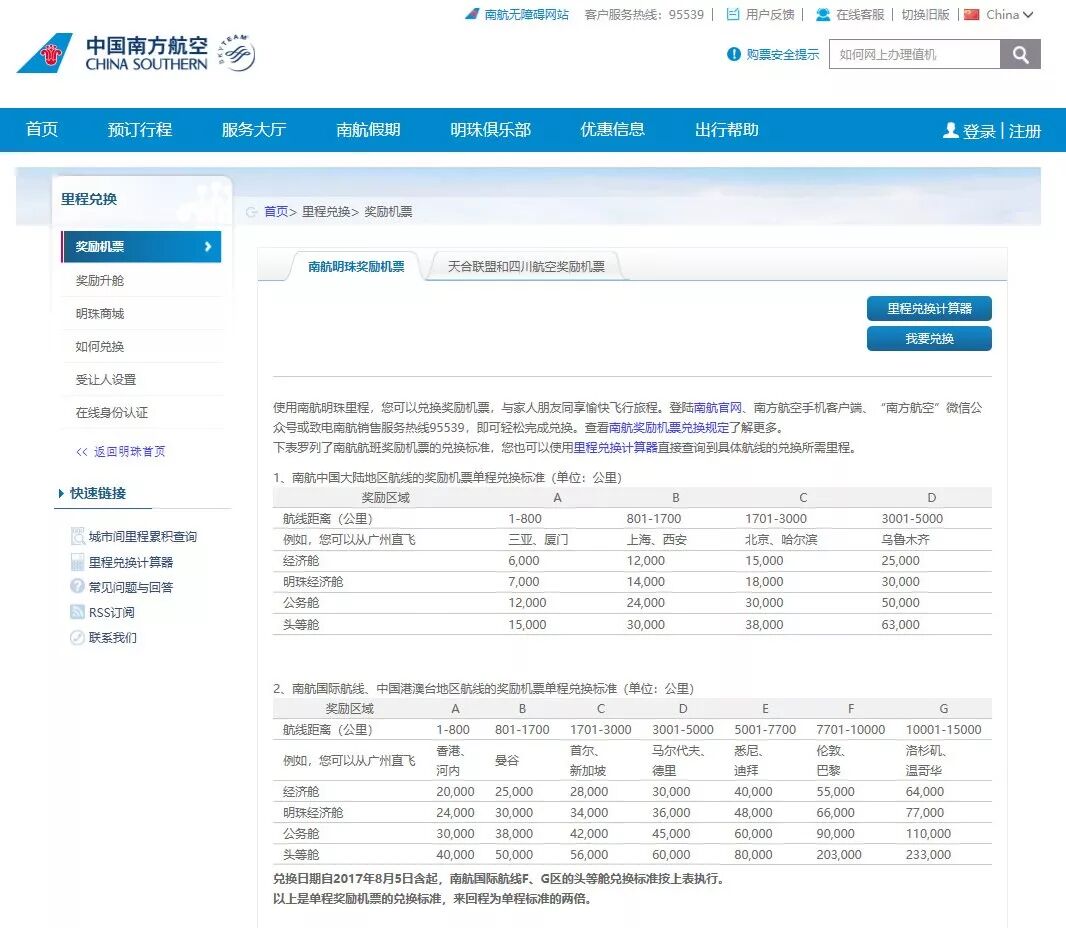Click the Chinese flag icon
Image resolution: width=1066 pixels, height=928 pixels.
point(972,14)
